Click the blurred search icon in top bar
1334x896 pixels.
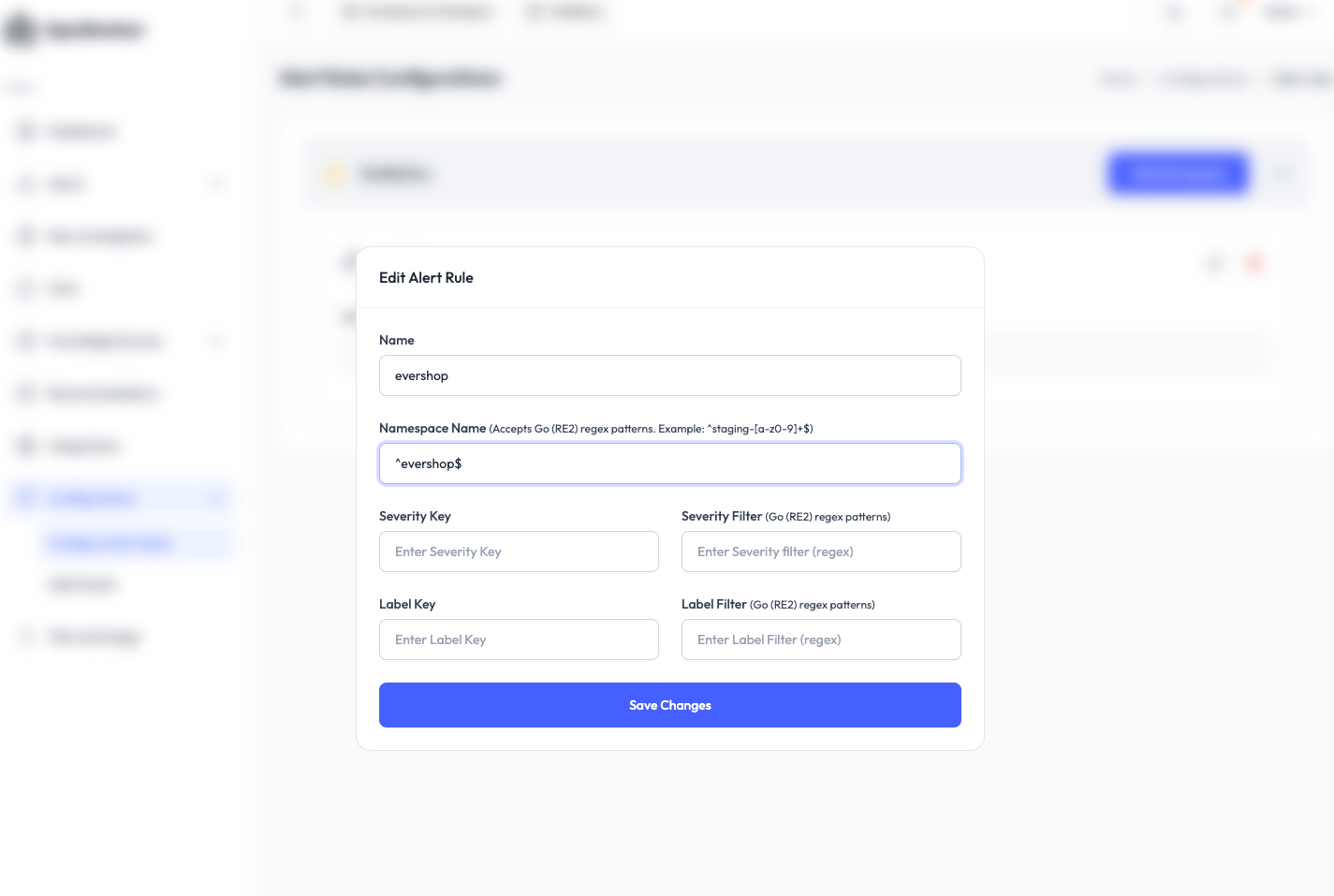pos(1174,12)
